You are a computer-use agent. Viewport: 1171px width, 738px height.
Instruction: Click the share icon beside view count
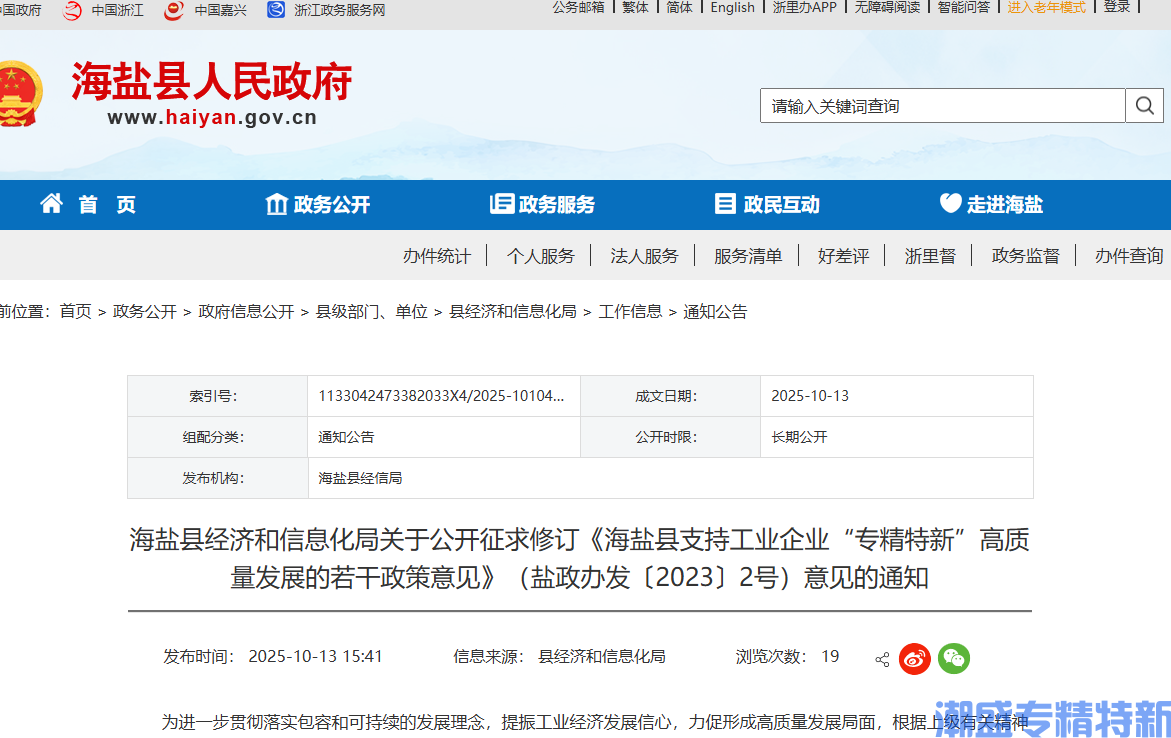(882, 659)
